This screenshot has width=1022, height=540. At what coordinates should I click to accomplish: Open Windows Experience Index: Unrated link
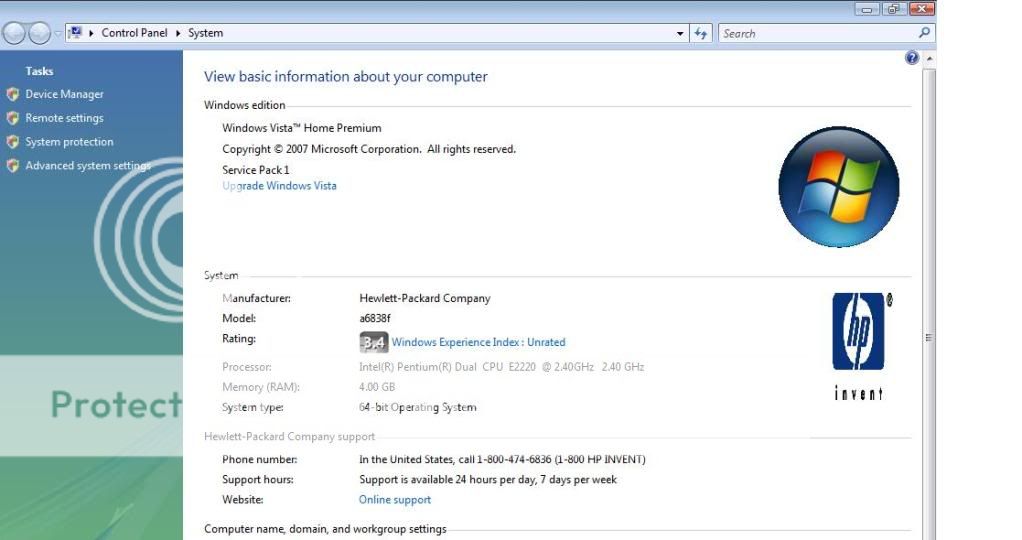click(x=478, y=342)
